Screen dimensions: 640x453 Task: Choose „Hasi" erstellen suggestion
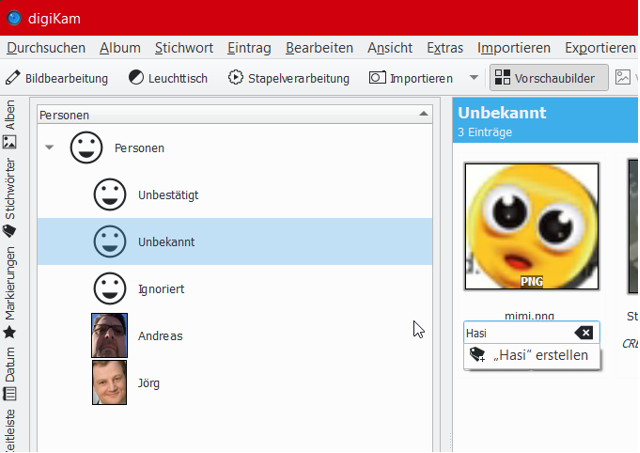(x=532, y=355)
